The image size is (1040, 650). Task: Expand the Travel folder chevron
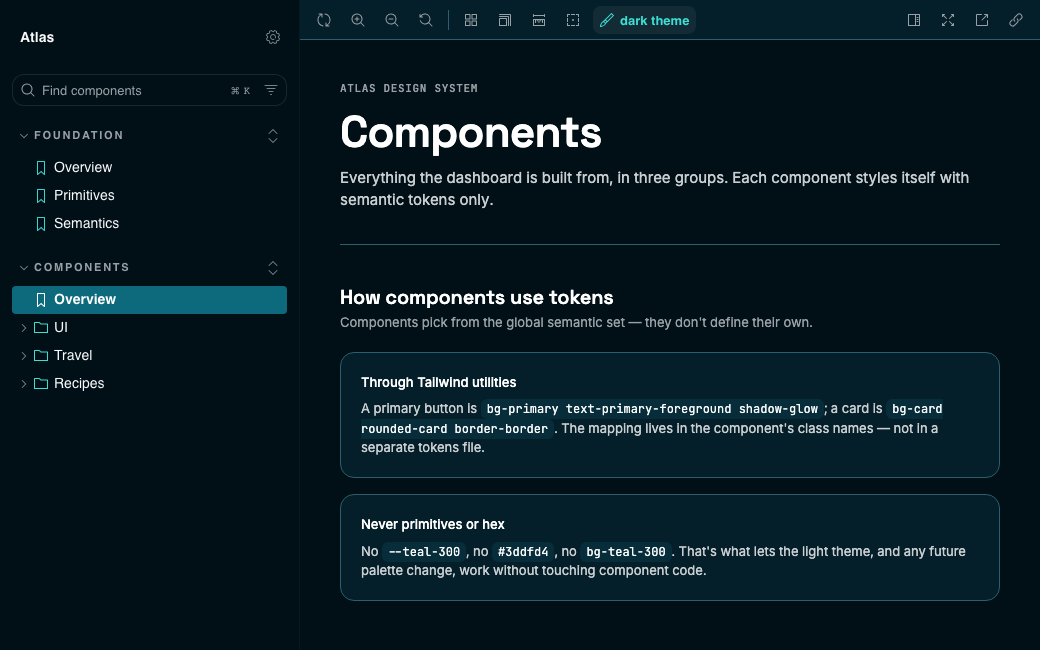coord(24,356)
